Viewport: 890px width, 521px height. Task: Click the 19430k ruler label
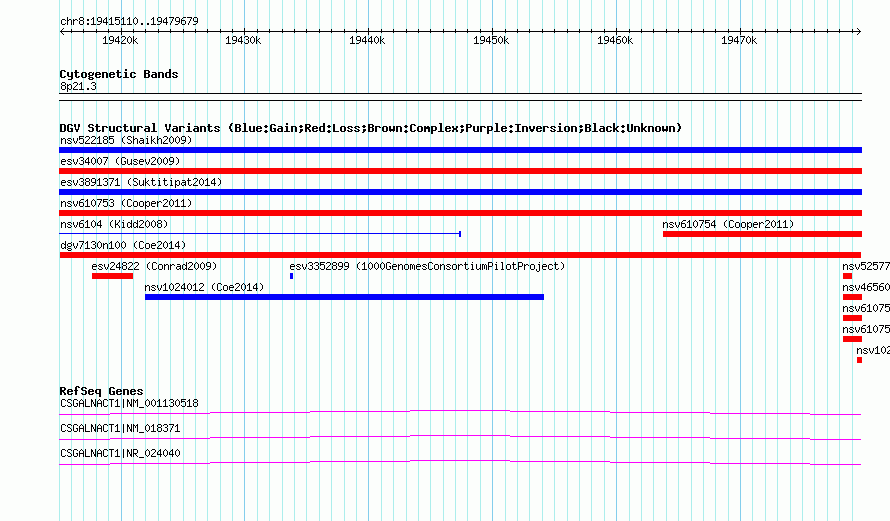243,40
